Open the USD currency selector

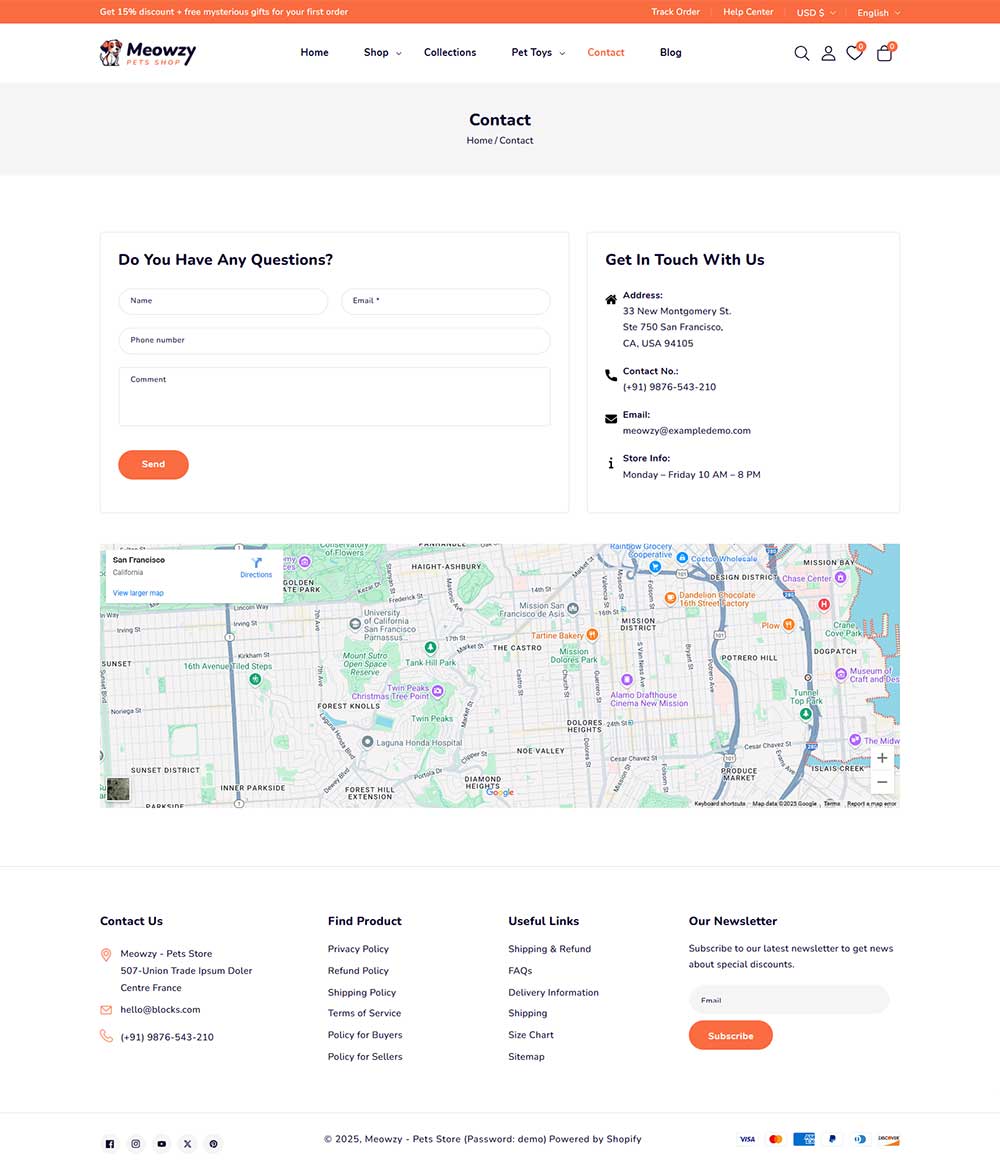[x=814, y=12]
